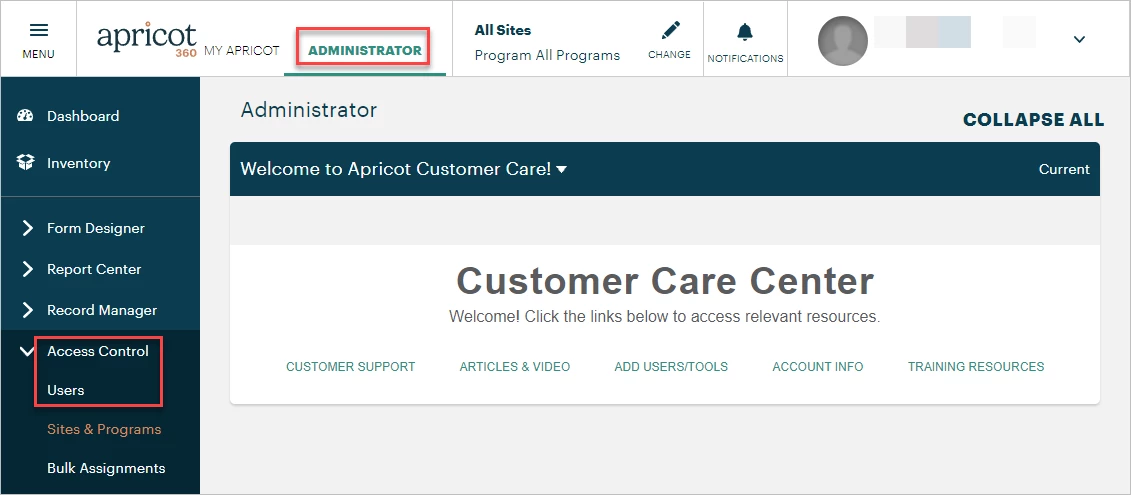
Task: Click the All Sites text
Action: tap(503, 30)
